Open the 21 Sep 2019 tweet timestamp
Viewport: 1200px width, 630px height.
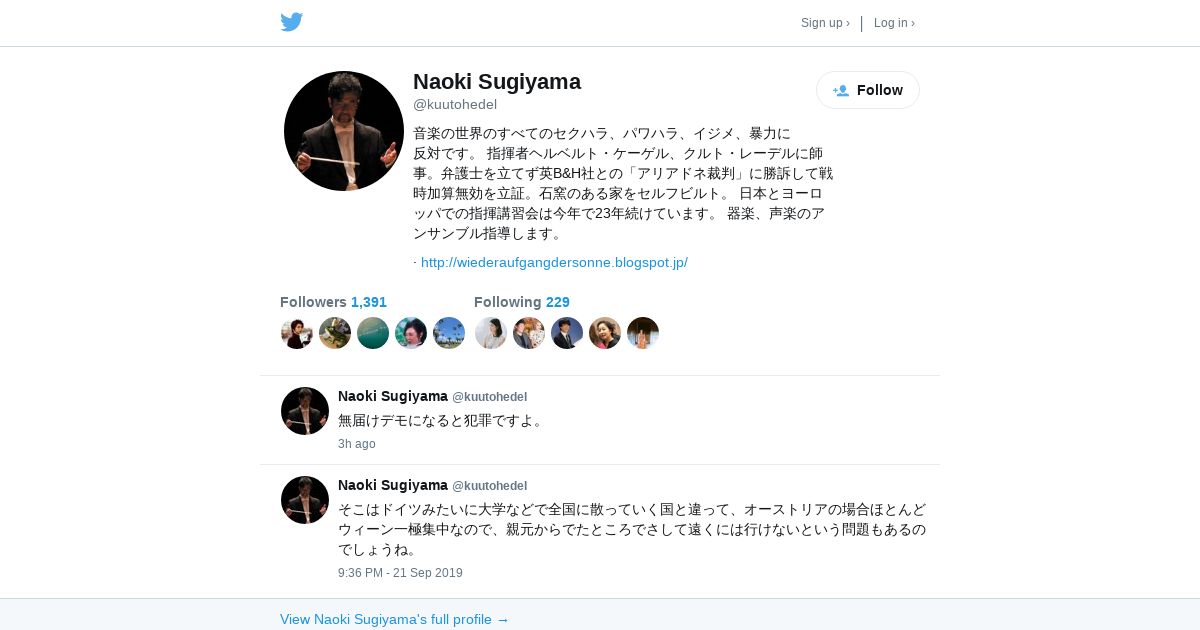[400, 573]
